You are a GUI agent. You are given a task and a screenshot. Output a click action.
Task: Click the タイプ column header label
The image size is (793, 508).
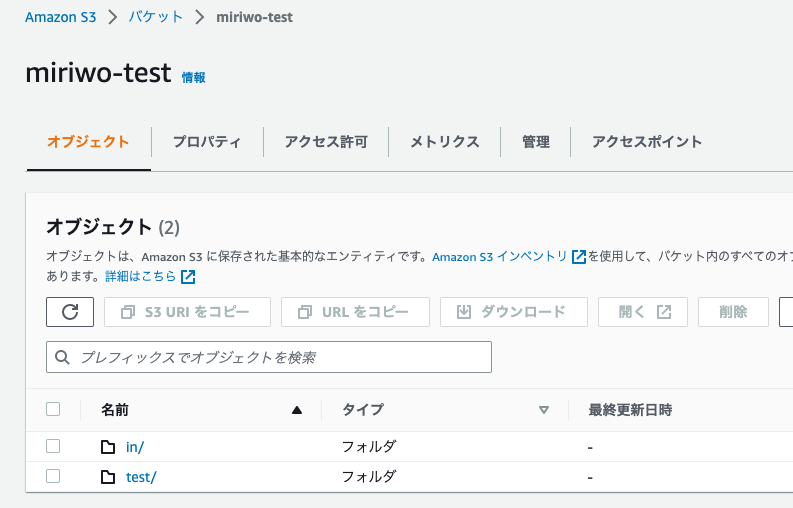click(363, 410)
